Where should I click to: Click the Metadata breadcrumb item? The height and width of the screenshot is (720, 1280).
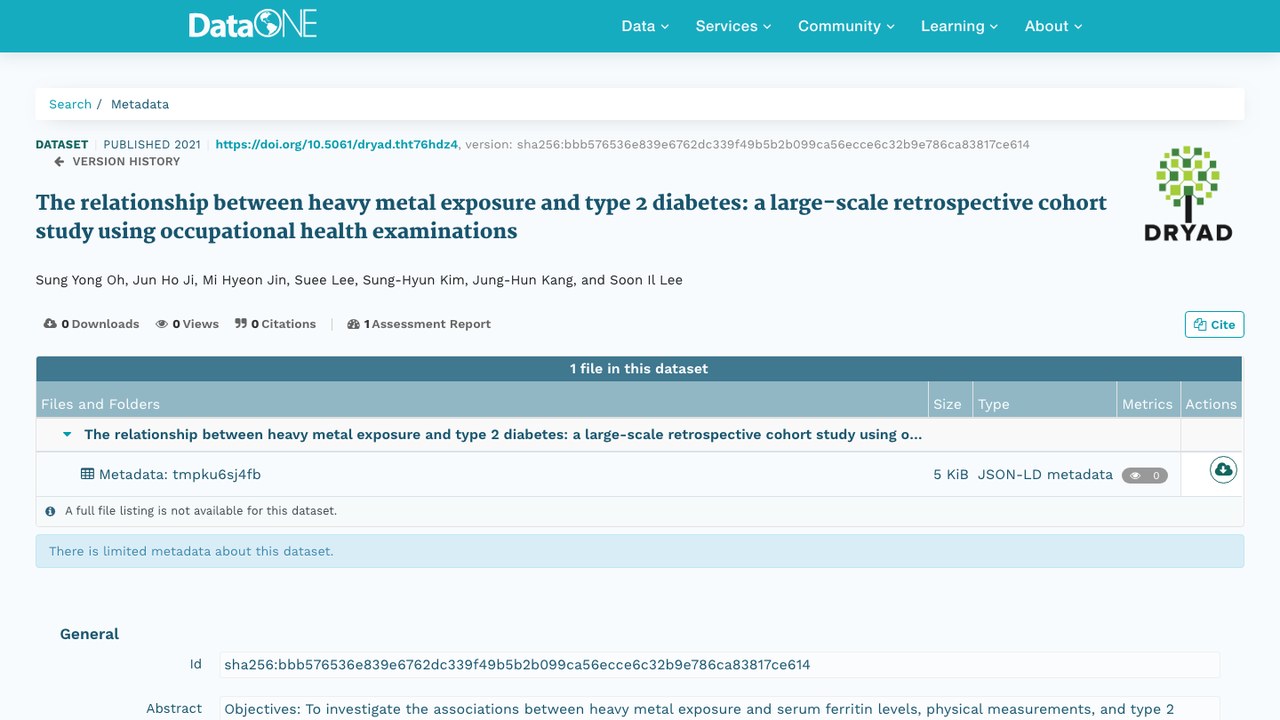pyautogui.click(x=140, y=104)
